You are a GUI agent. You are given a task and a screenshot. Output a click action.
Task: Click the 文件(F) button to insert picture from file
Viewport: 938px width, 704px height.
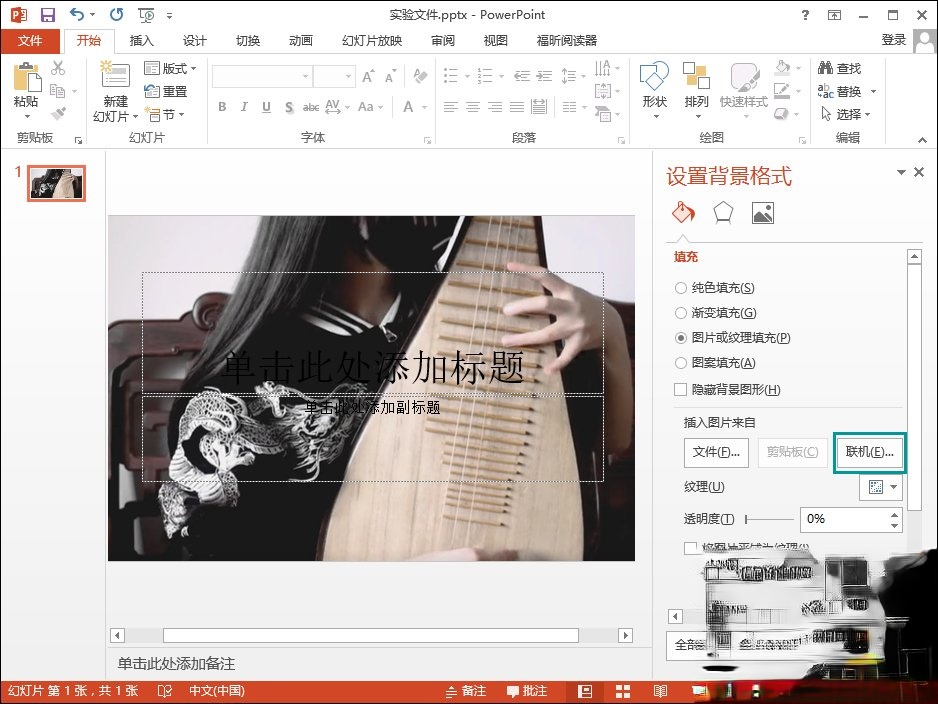(716, 452)
